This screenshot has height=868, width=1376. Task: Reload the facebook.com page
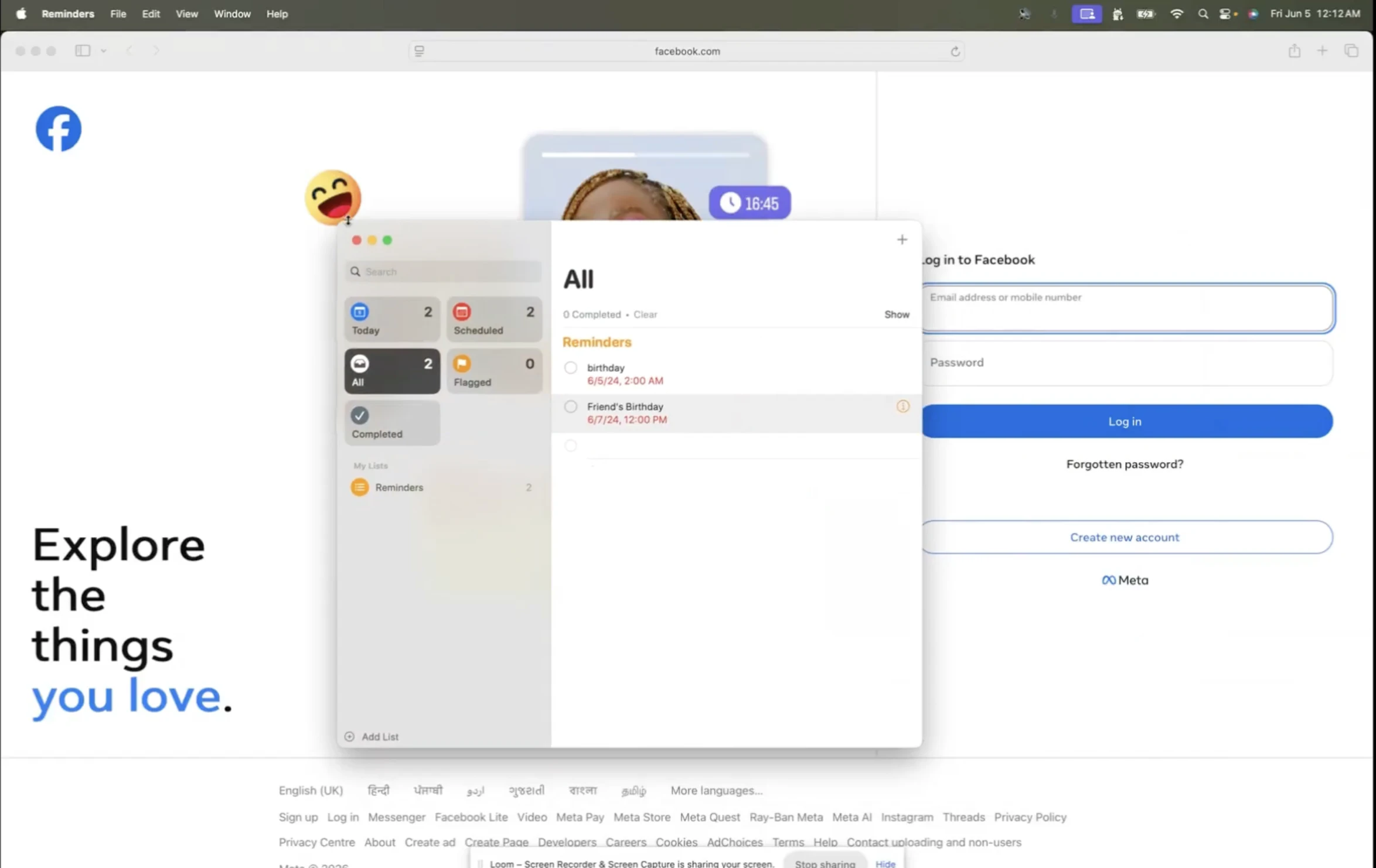coord(955,52)
